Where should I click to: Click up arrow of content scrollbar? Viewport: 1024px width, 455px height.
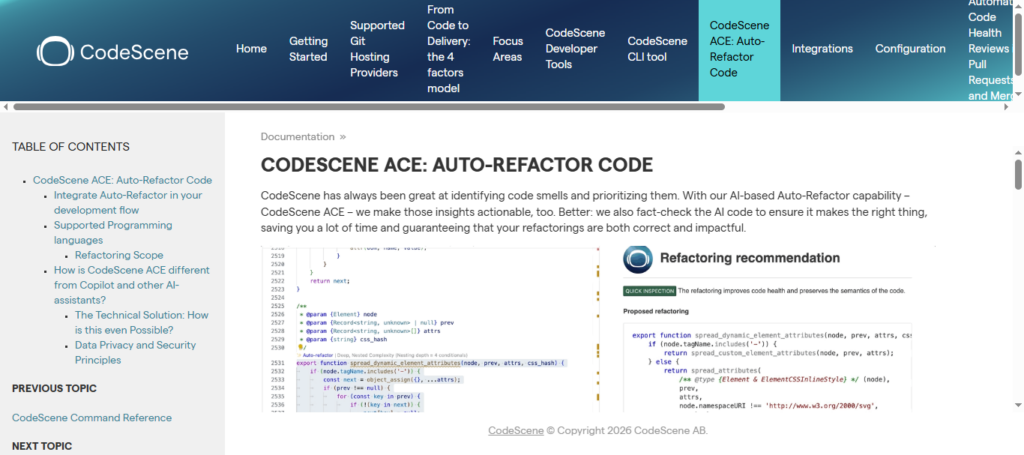1018,153
